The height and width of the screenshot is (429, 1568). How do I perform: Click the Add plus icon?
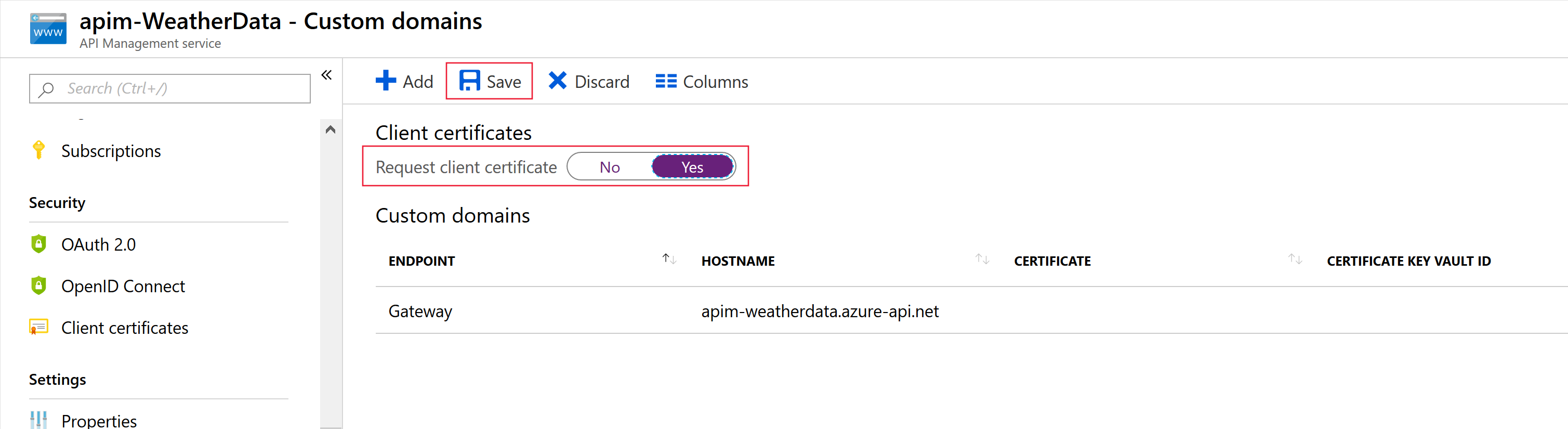[x=385, y=81]
